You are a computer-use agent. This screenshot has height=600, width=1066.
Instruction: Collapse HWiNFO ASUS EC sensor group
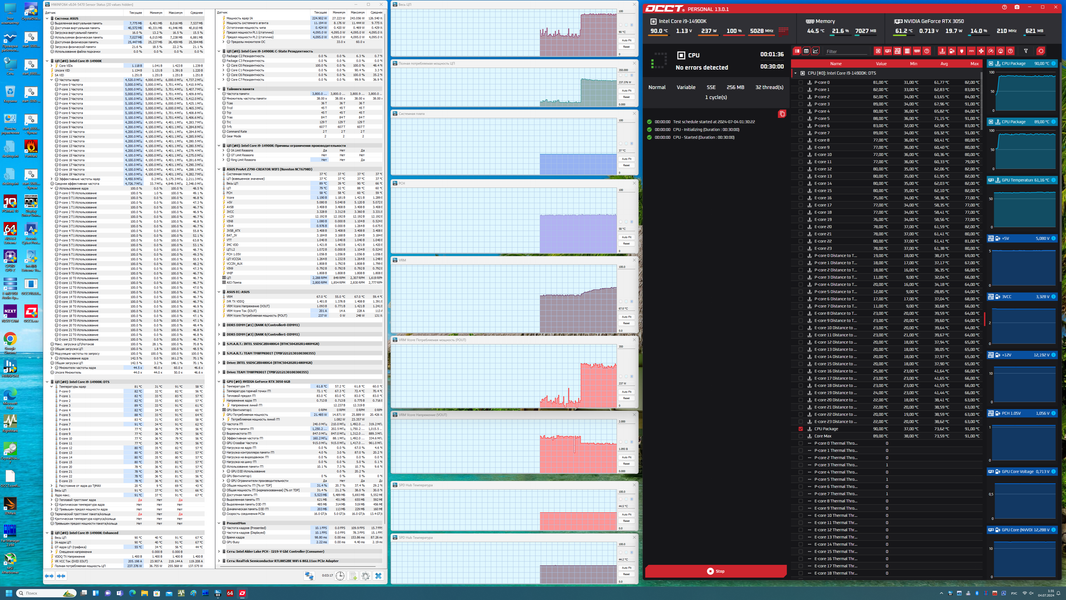pyautogui.click(x=220, y=292)
